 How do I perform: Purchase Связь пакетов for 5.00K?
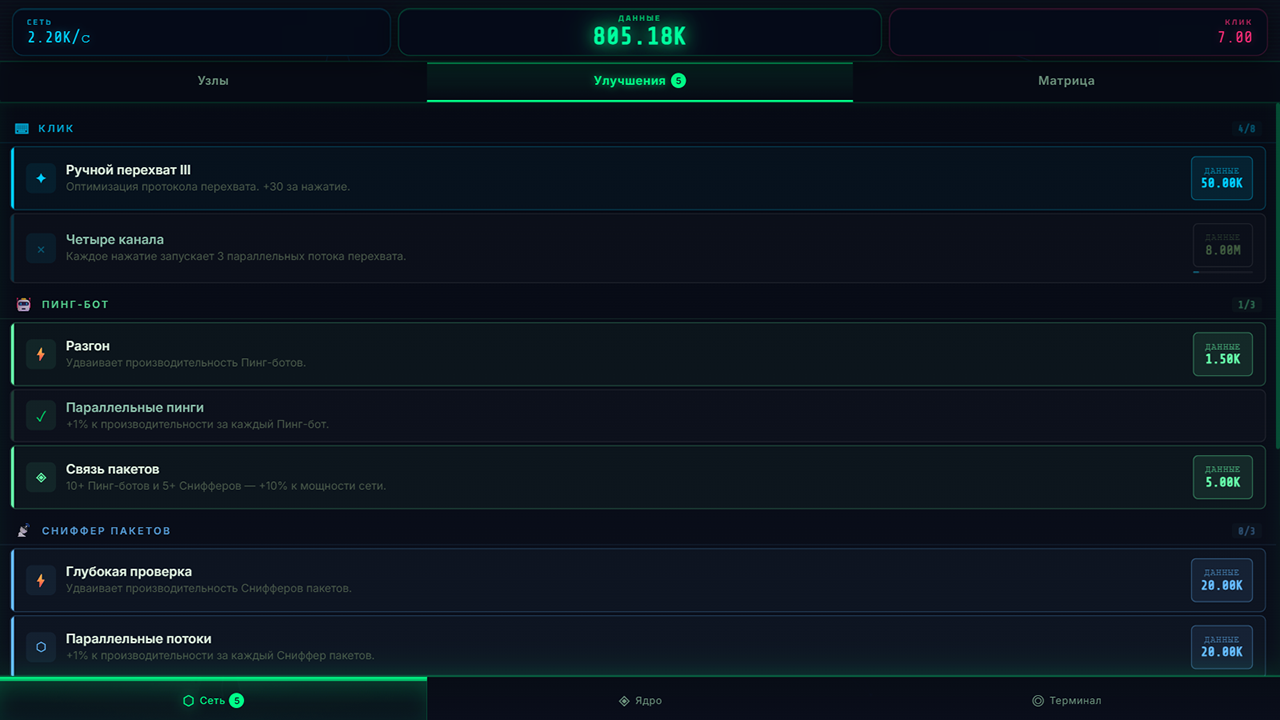[x=1222, y=477]
